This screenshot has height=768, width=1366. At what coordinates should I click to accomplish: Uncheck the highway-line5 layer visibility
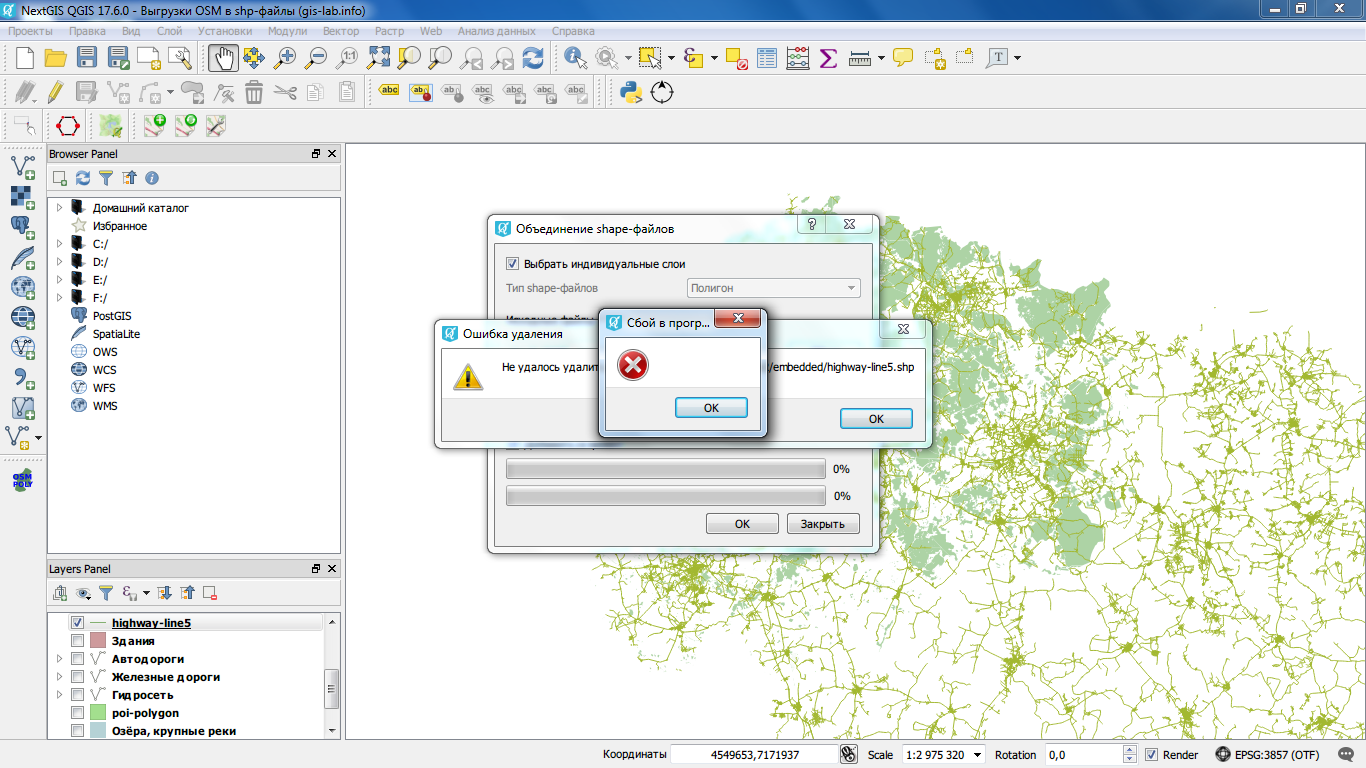77,623
